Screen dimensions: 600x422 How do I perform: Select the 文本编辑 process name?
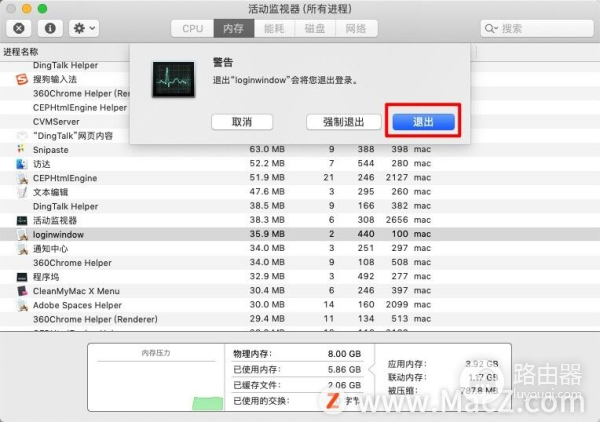(x=51, y=192)
